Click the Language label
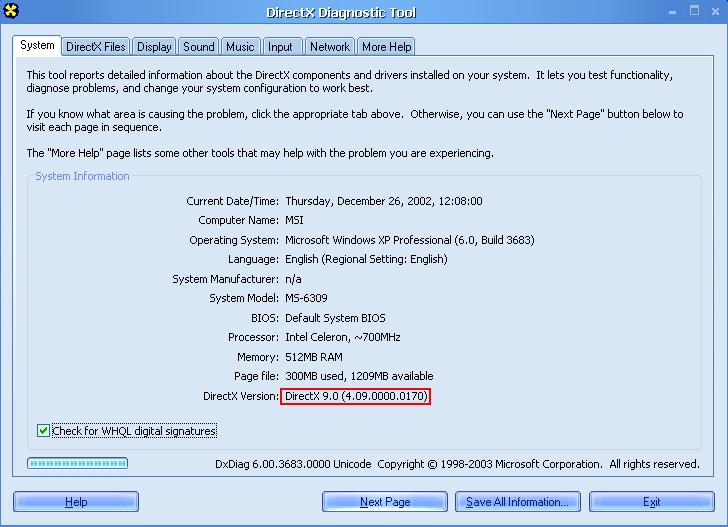 [x=254, y=259]
